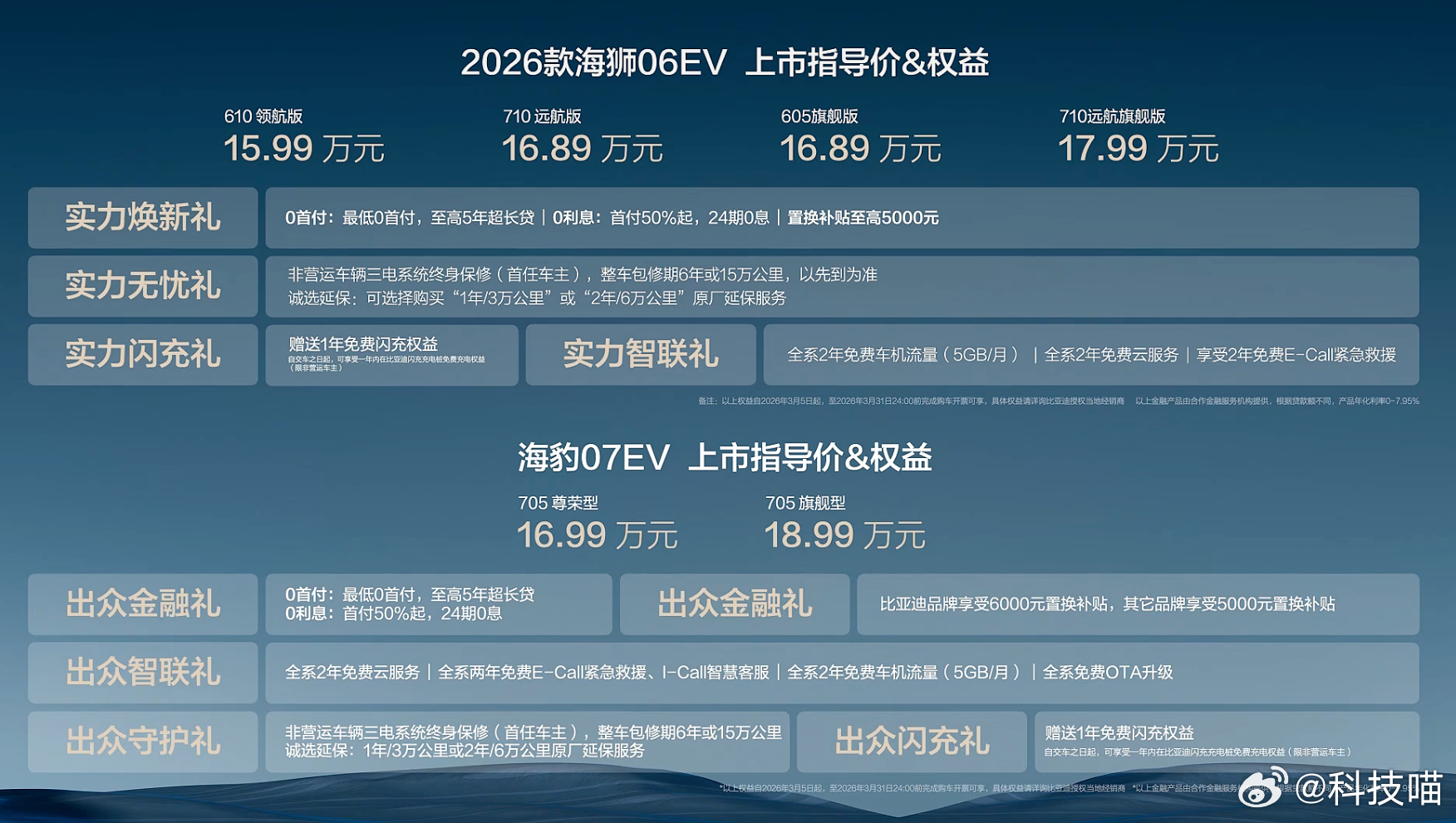Viewport: 1456px width, 823px height.
Task: Select the '置换补贴至高5000元' text
Action: pos(863,218)
